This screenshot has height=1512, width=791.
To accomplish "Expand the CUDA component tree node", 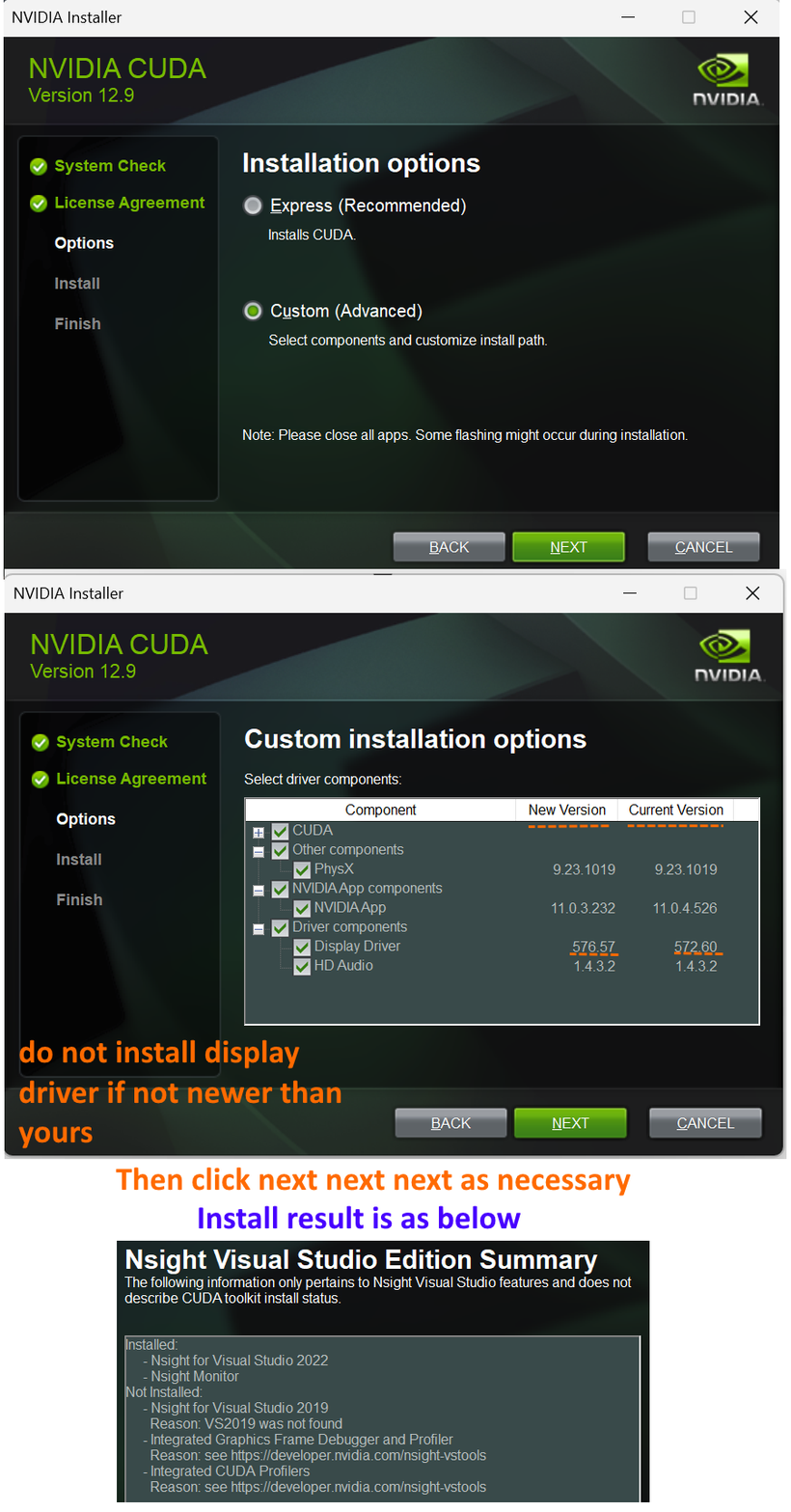I will (x=259, y=832).
